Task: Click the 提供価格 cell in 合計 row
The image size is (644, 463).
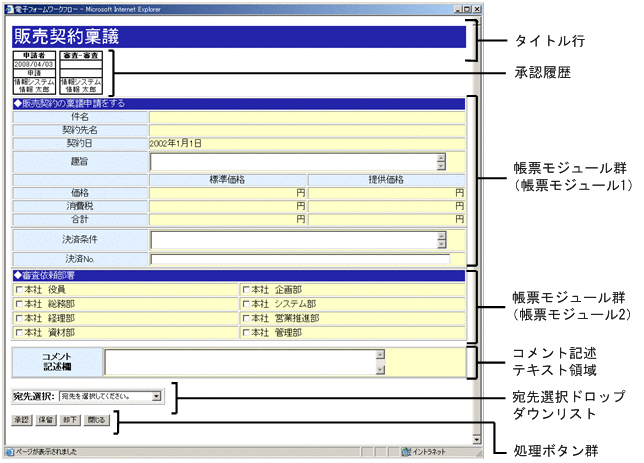Action: [x=386, y=219]
